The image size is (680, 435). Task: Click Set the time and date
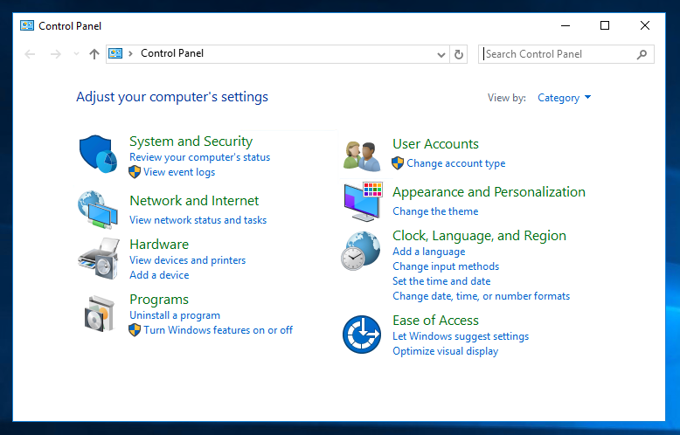coord(441,281)
